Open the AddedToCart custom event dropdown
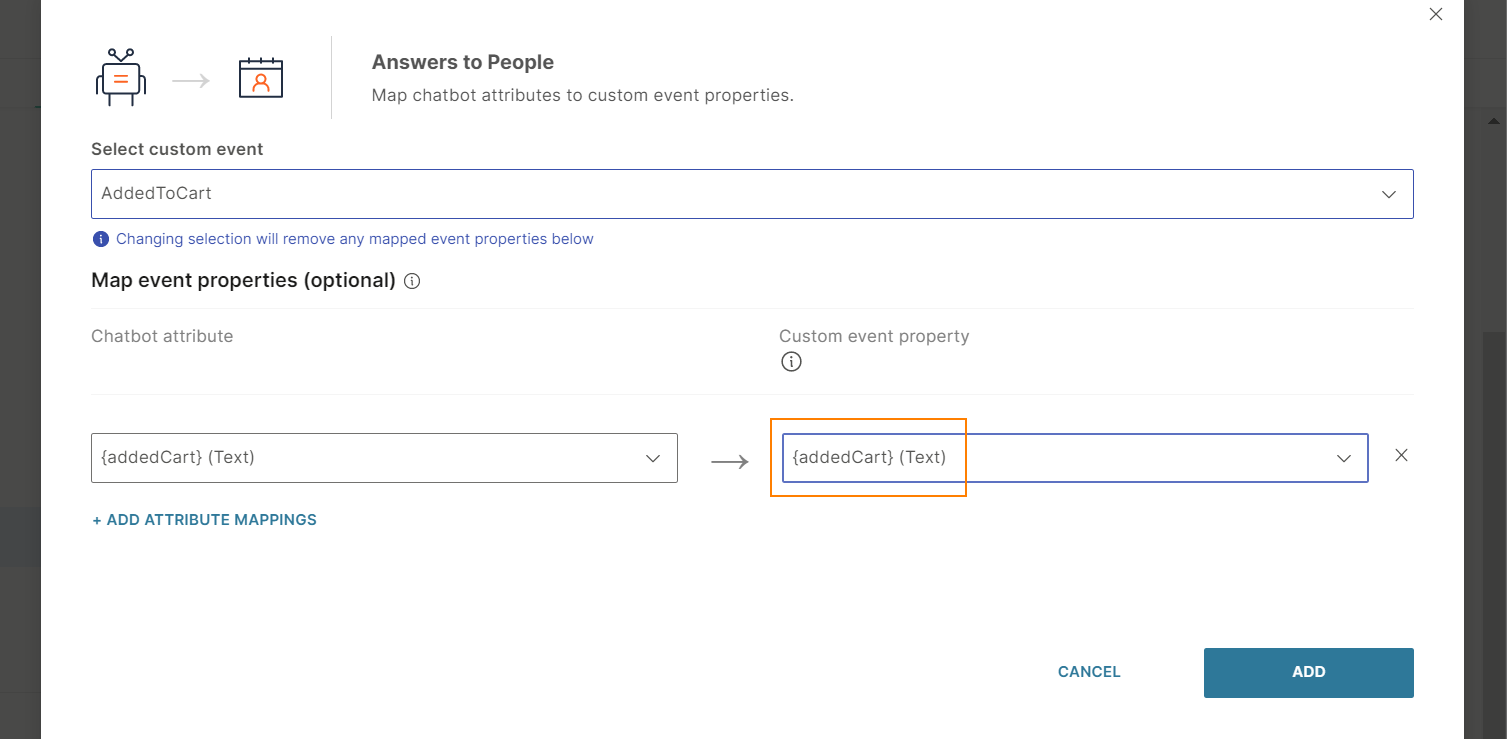The image size is (1507, 739). [x=752, y=194]
